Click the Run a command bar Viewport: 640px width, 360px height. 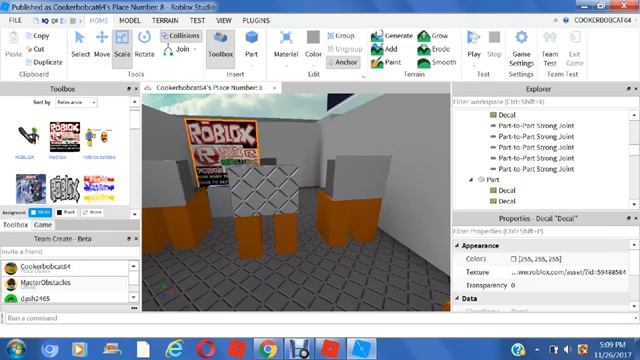tap(320, 318)
